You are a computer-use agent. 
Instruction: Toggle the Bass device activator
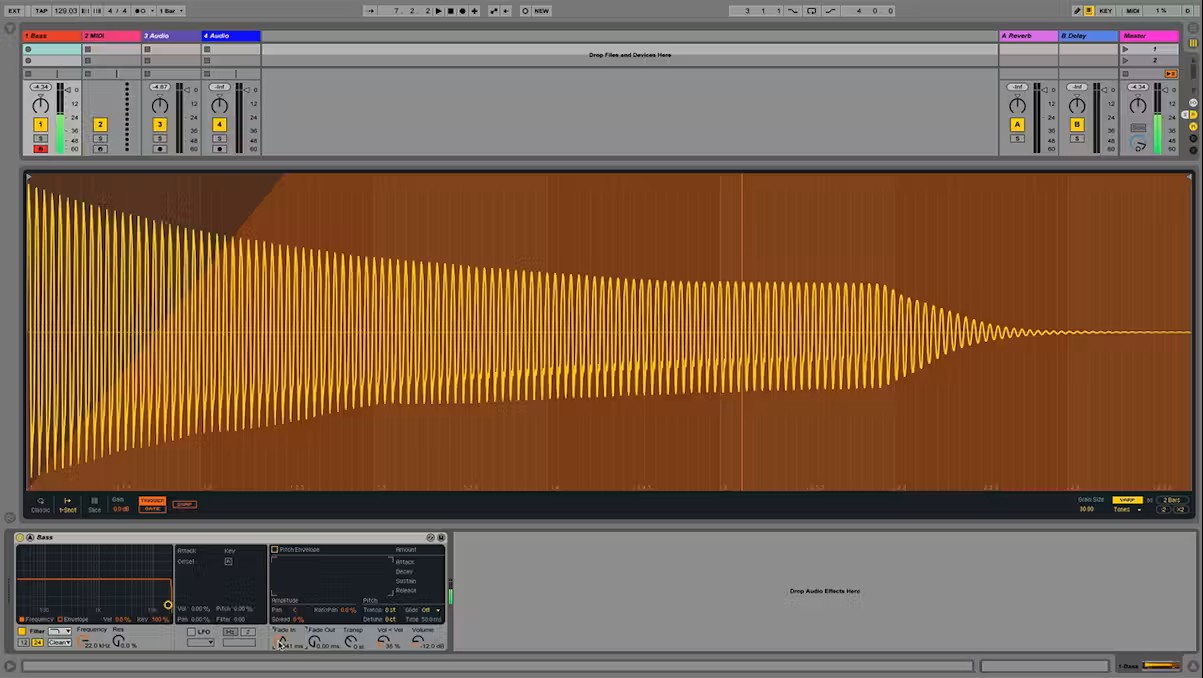pos(20,538)
